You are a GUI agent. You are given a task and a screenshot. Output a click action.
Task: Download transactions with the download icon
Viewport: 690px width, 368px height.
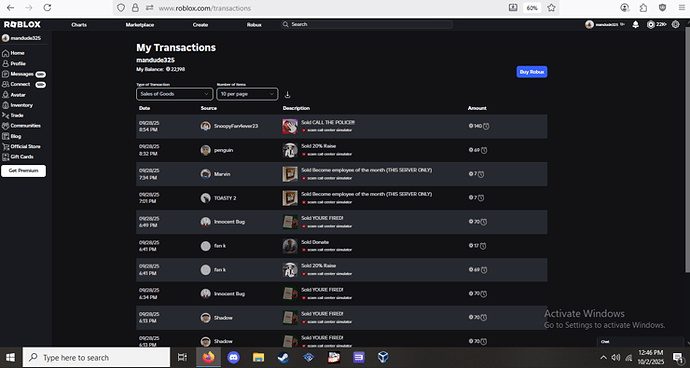287,95
